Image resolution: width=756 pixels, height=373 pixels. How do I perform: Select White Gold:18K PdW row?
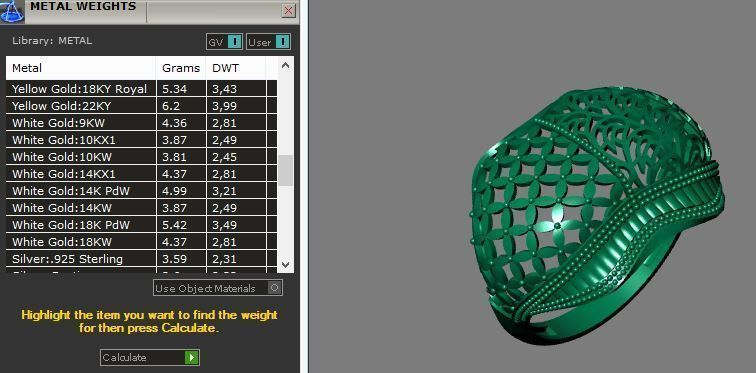141,225
